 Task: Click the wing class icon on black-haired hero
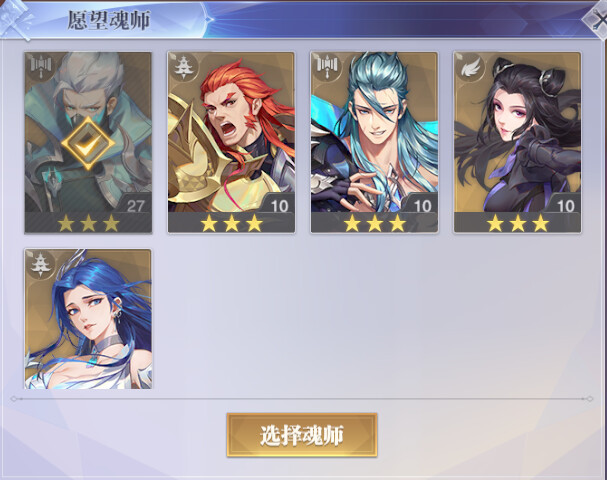[470, 69]
